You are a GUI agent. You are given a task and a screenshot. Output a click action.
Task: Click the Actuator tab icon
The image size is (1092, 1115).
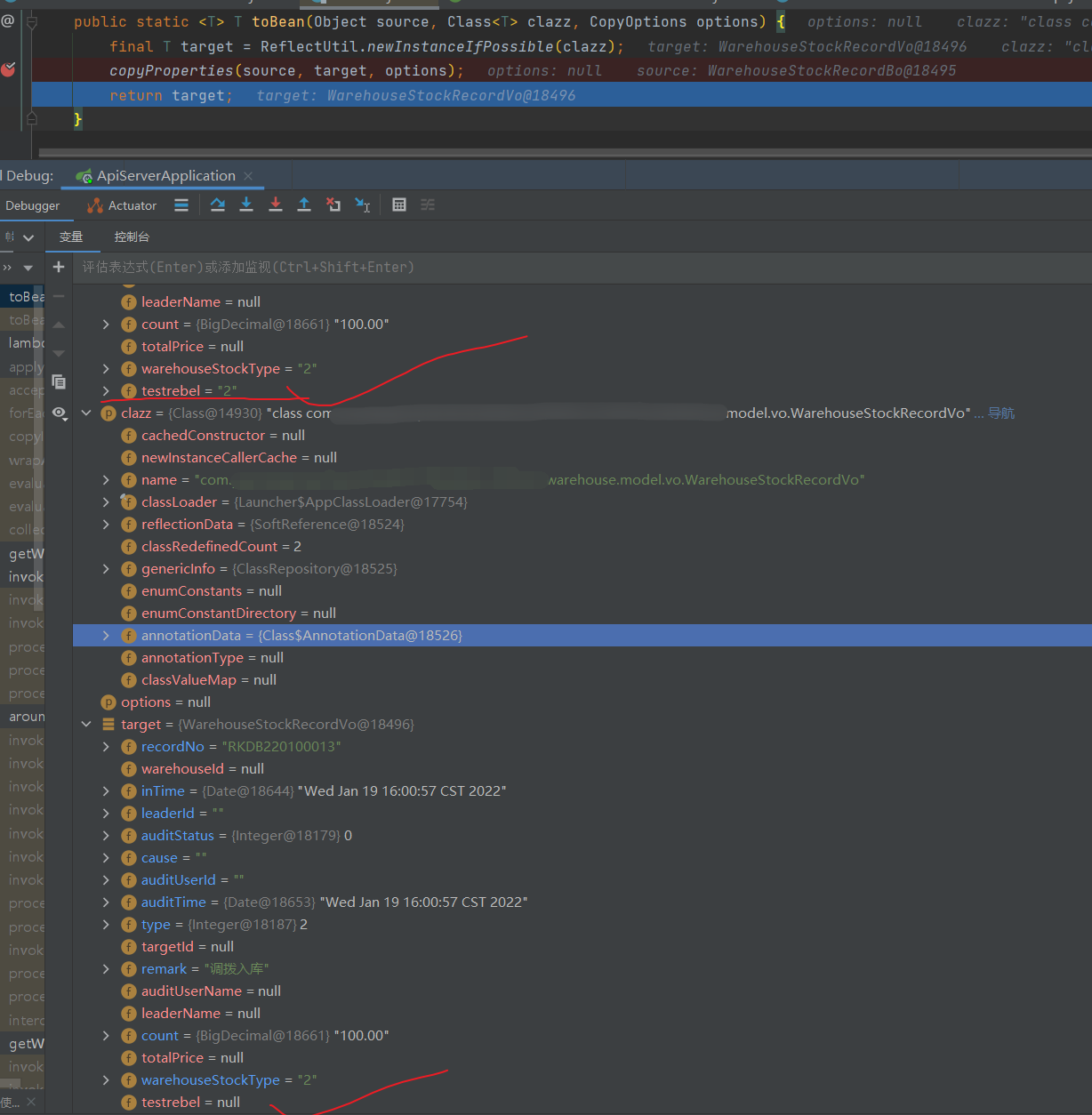point(95,205)
